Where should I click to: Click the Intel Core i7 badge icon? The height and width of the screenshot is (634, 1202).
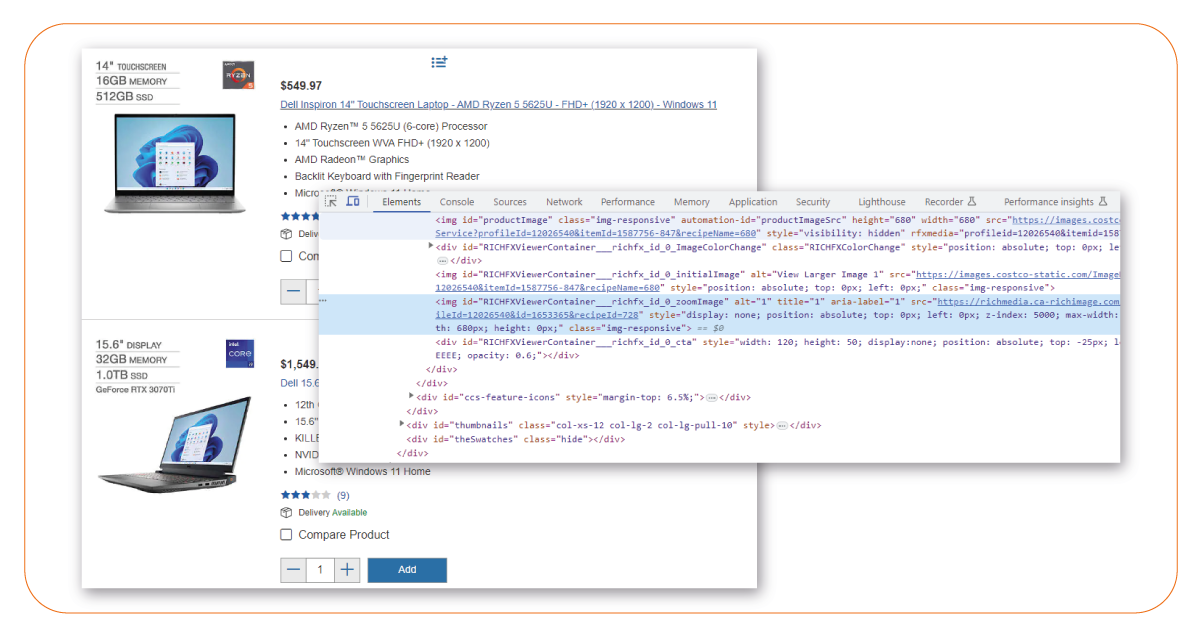(x=240, y=354)
